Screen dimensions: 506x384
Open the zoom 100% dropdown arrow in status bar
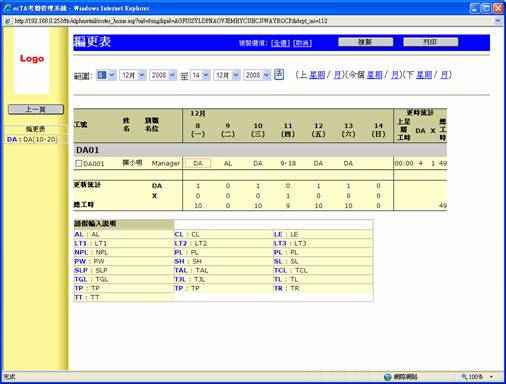(x=491, y=377)
